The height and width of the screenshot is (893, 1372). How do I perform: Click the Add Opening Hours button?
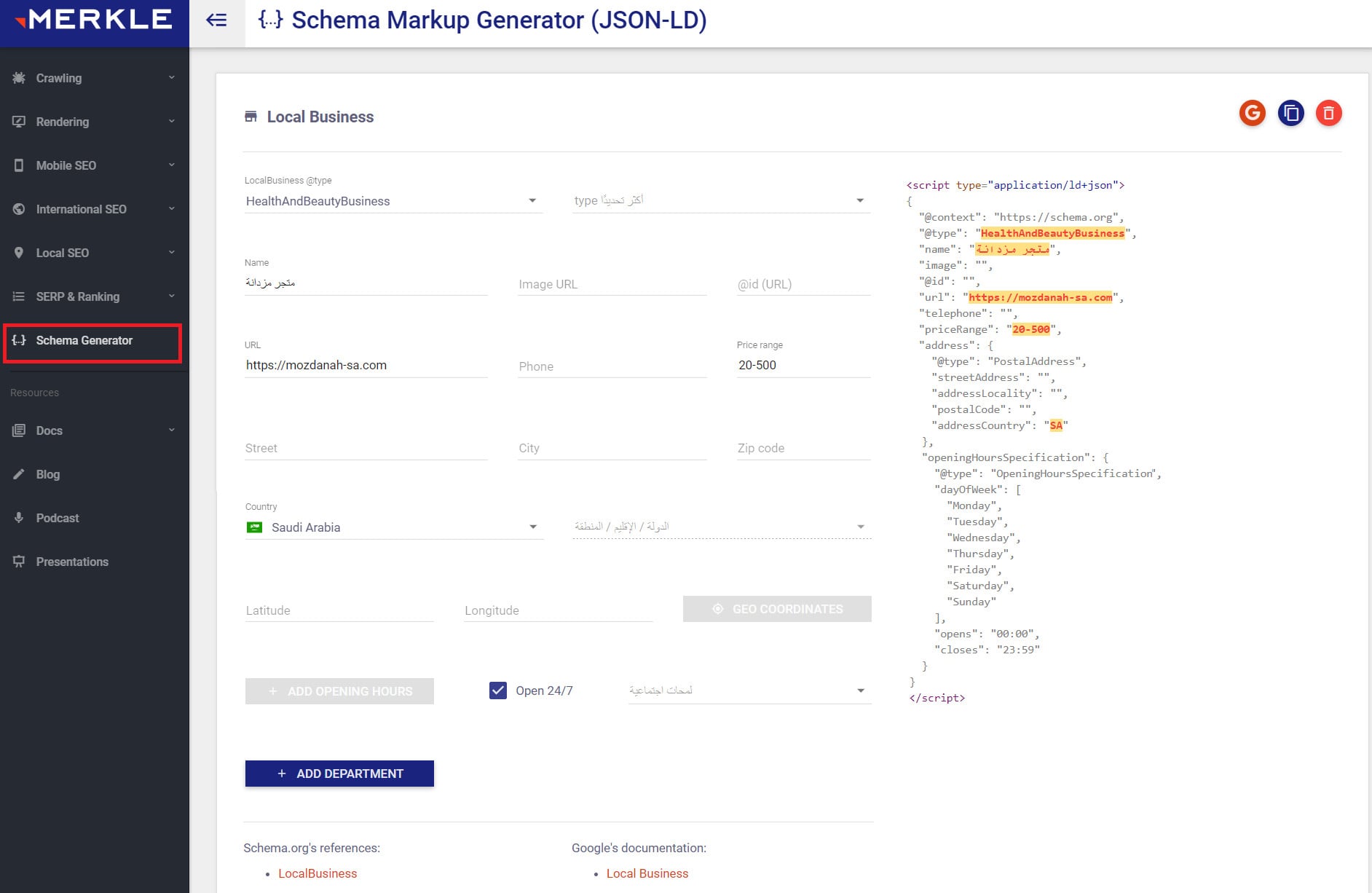(339, 691)
